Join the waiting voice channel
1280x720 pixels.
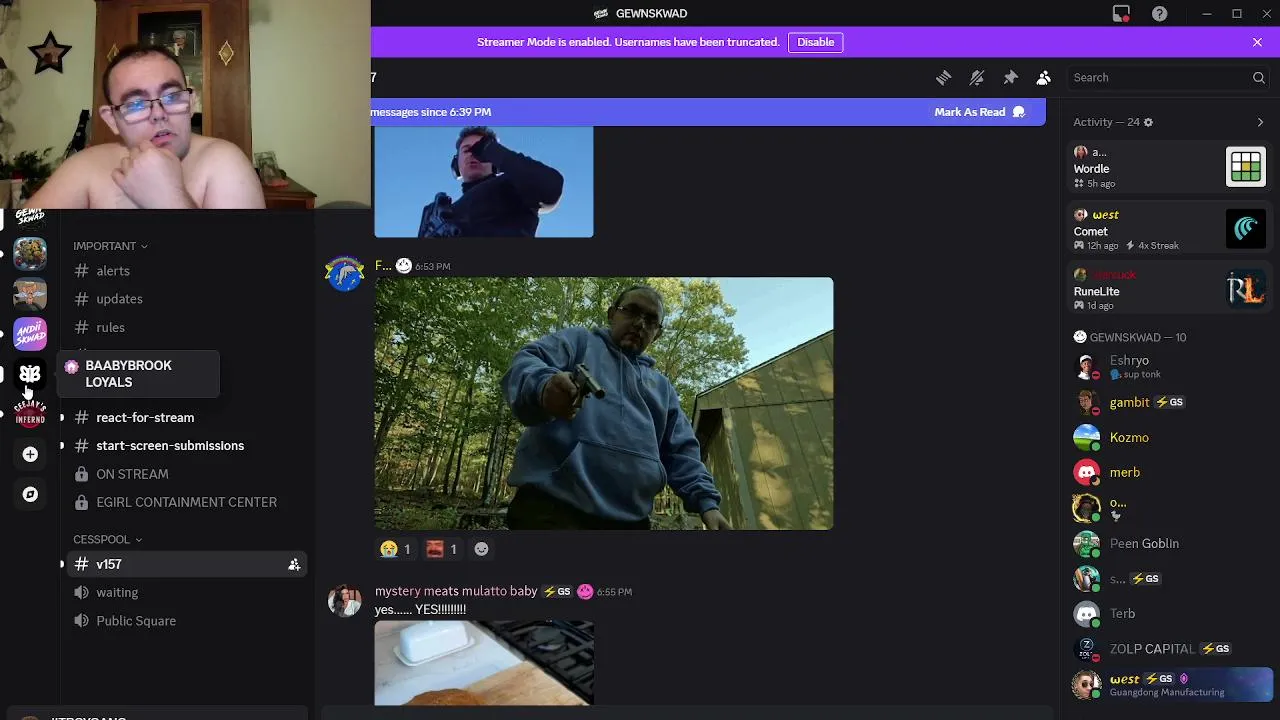point(187,592)
